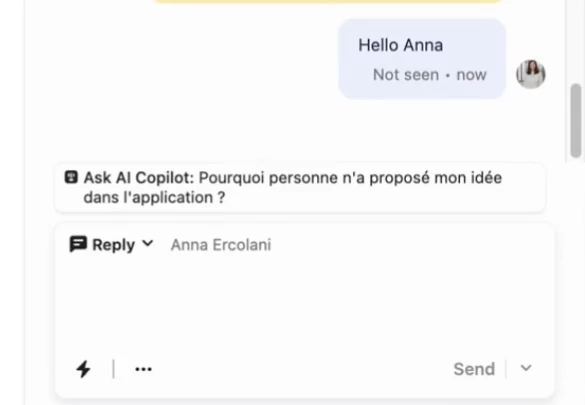Image resolution: width=585 pixels, height=405 pixels.
Task: Click the conversation vertical scrollbar thumb
Action: [576, 120]
